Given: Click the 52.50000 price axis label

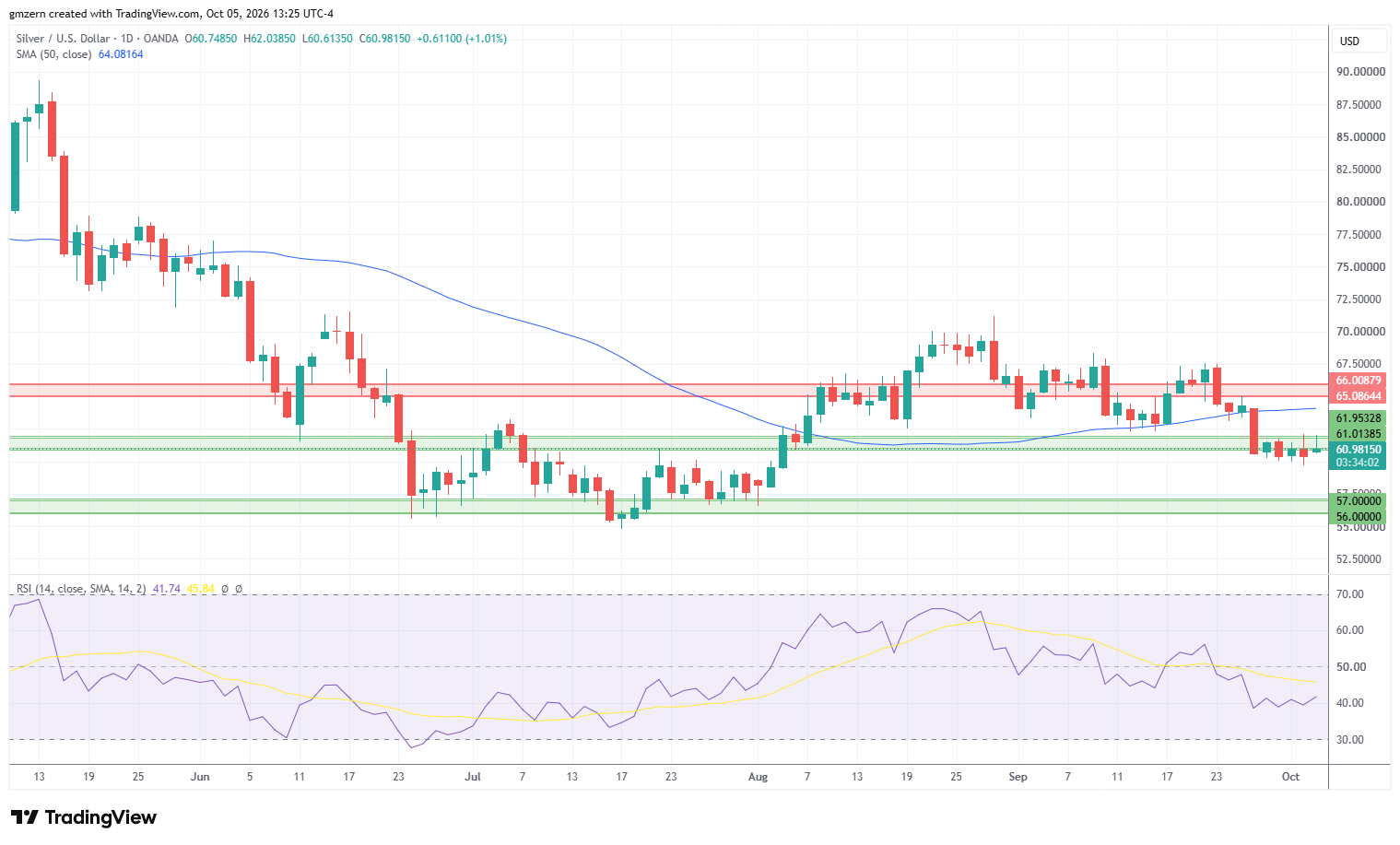Looking at the screenshot, I should [1360, 559].
